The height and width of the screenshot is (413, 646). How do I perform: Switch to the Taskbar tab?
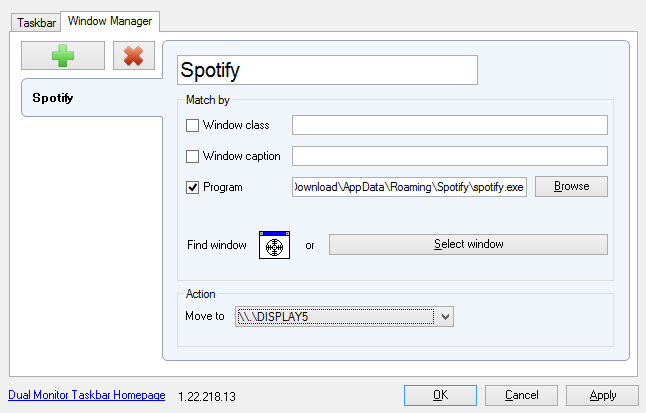click(x=36, y=23)
